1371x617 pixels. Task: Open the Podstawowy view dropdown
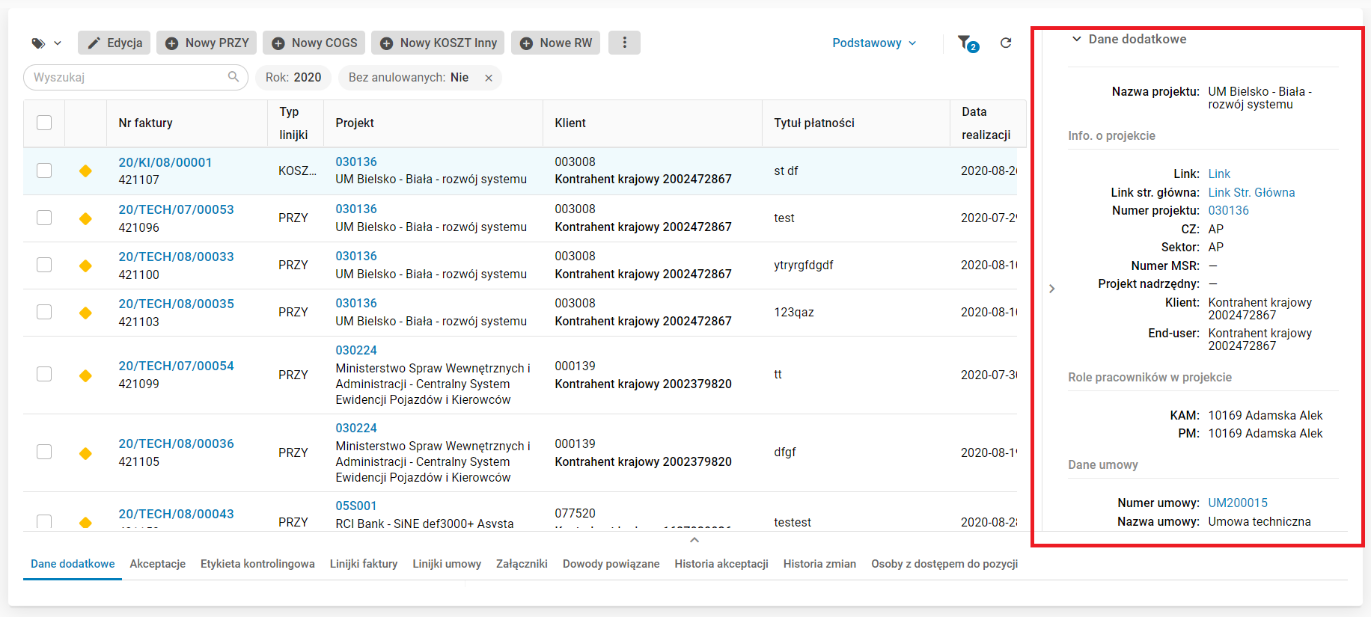pyautogui.click(x=874, y=43)
